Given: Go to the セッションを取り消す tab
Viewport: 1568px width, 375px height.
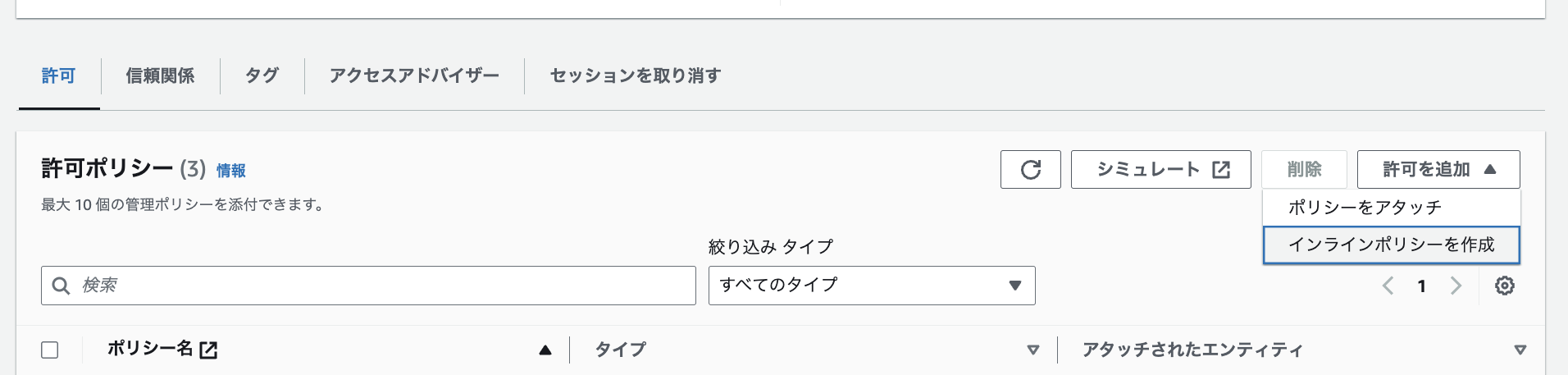Looking at the screenshot, I should pyautogui.click(x=636, y=76).
